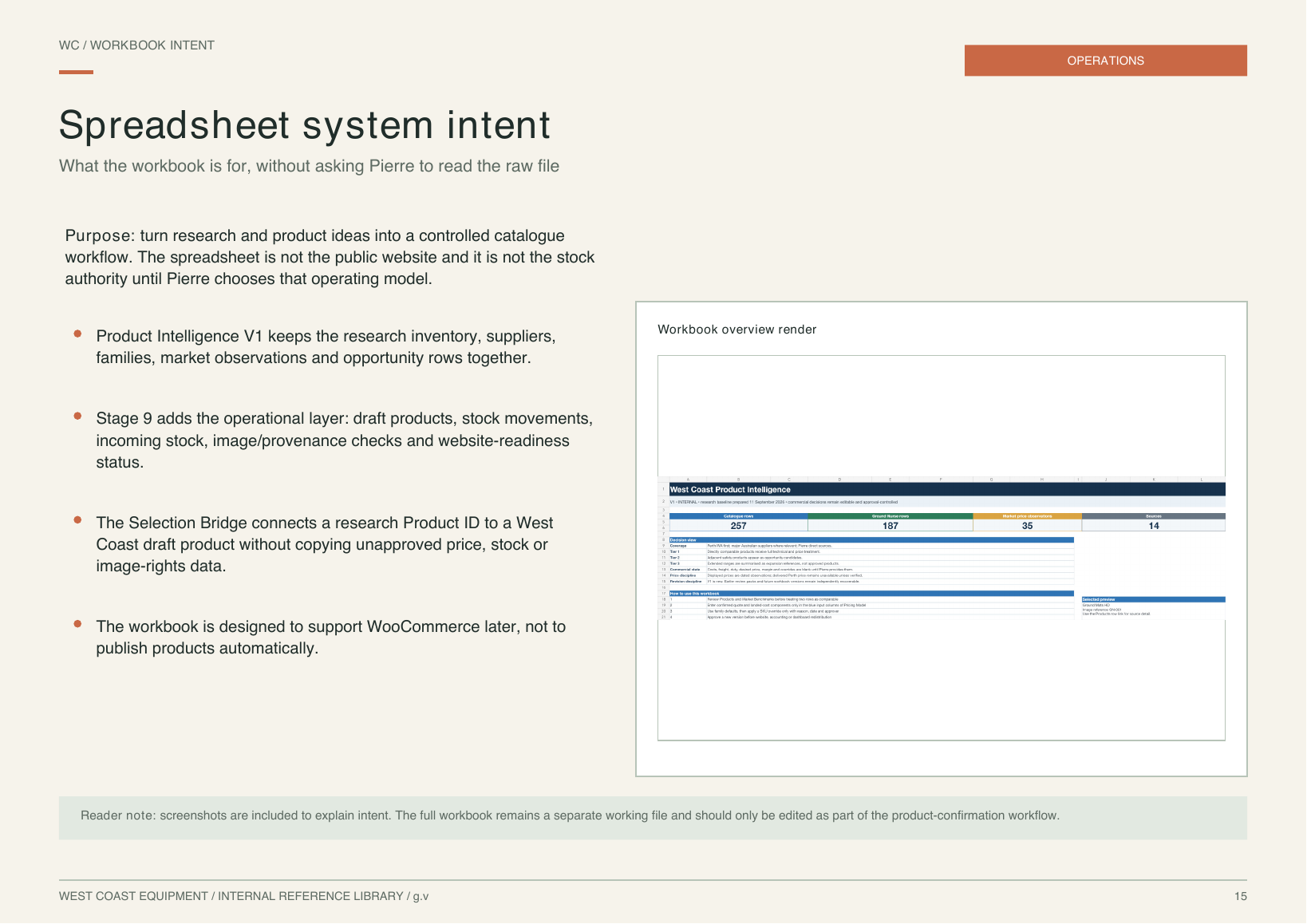Click the Ground Nurse rows value 187
The image size is (1307, 924).
click(890, 526)
